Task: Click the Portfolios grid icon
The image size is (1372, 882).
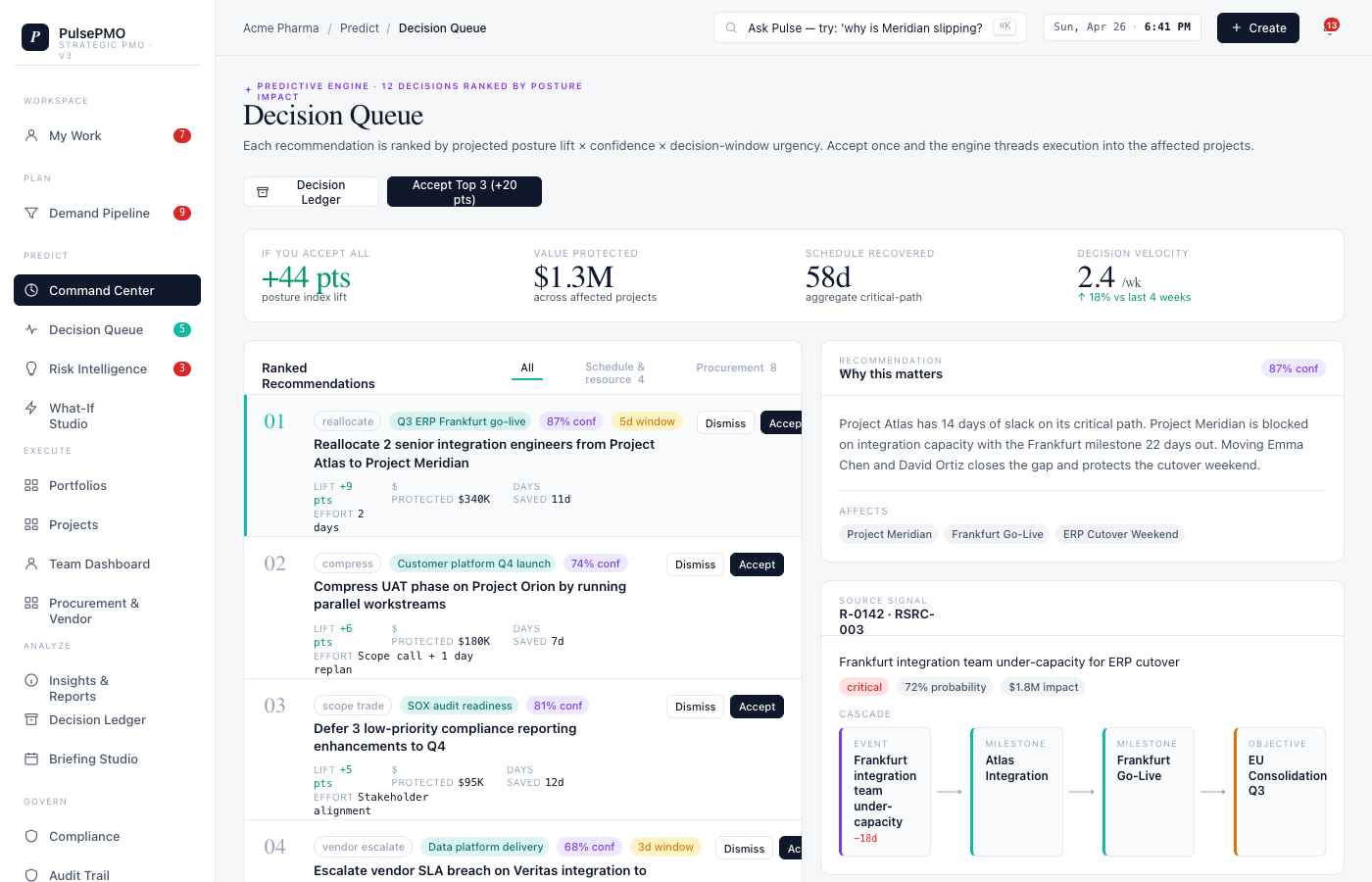Action: 31,486
